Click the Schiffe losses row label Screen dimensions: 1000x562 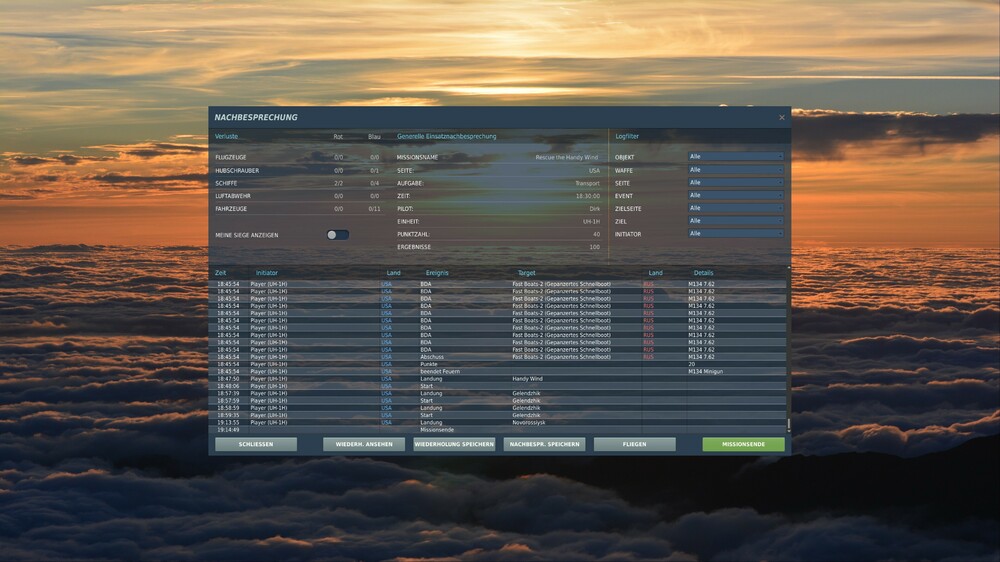coord(226,183)
